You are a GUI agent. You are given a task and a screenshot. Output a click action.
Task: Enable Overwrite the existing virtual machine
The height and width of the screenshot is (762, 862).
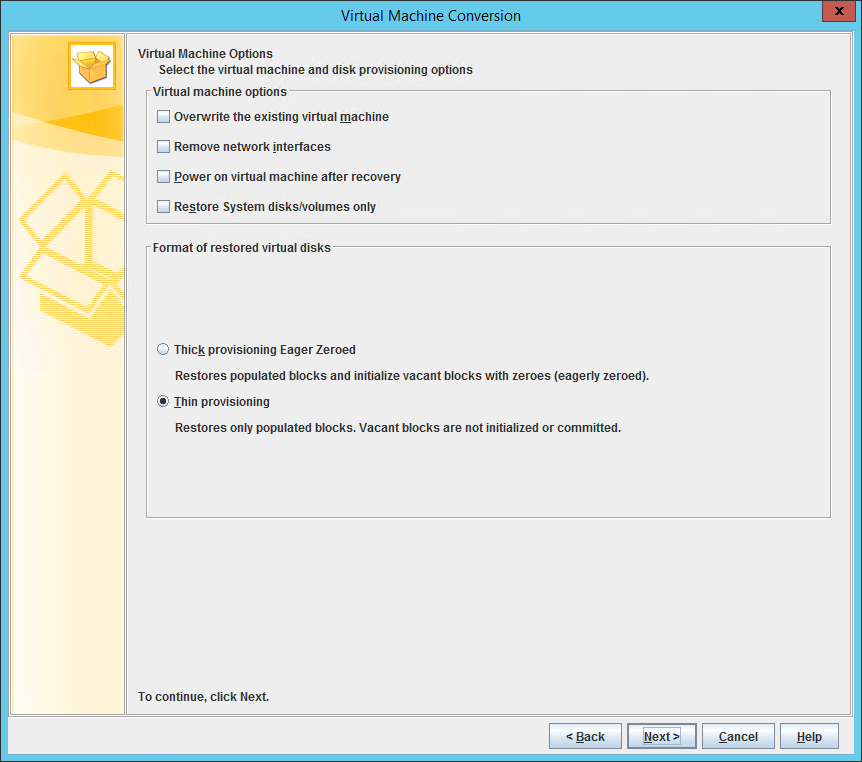(164, 117)
